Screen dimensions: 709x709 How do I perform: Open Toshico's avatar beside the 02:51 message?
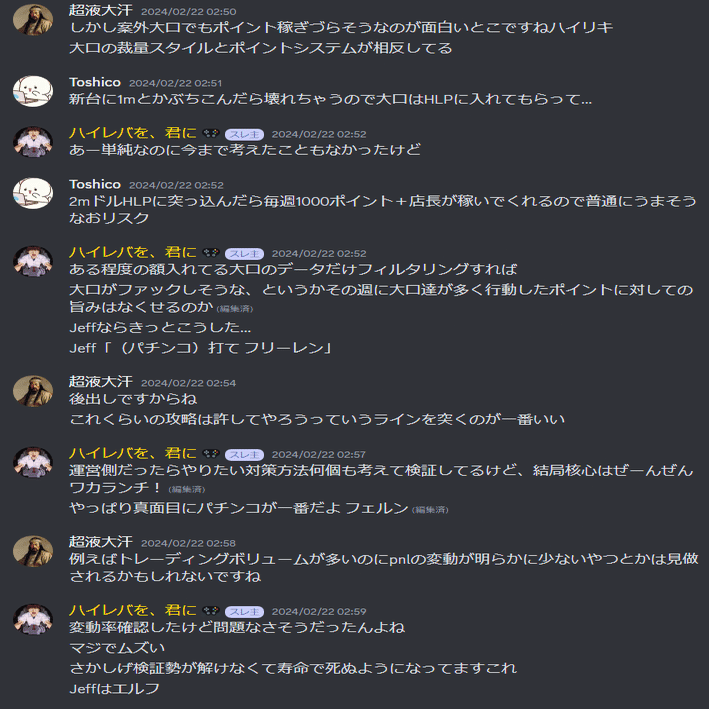pos(33,91)
